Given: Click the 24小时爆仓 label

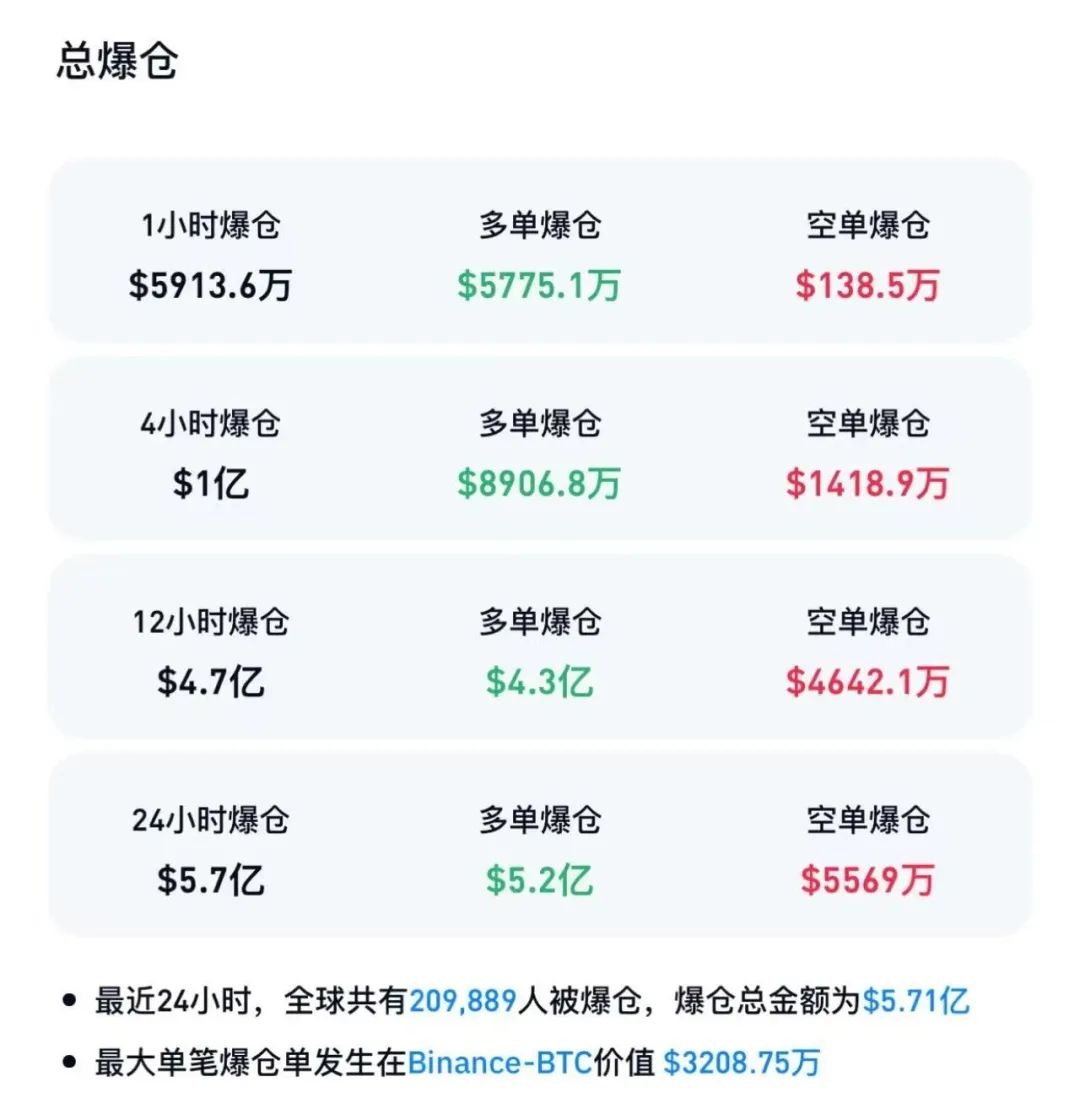Looking at the screenshot, I should (210, 820).
